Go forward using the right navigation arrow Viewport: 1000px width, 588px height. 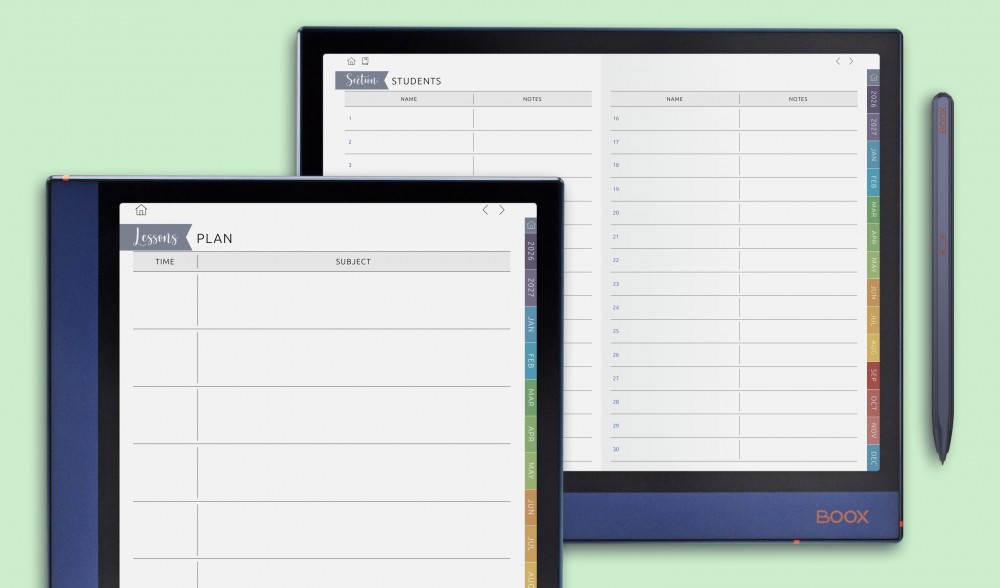pos(851,61)
